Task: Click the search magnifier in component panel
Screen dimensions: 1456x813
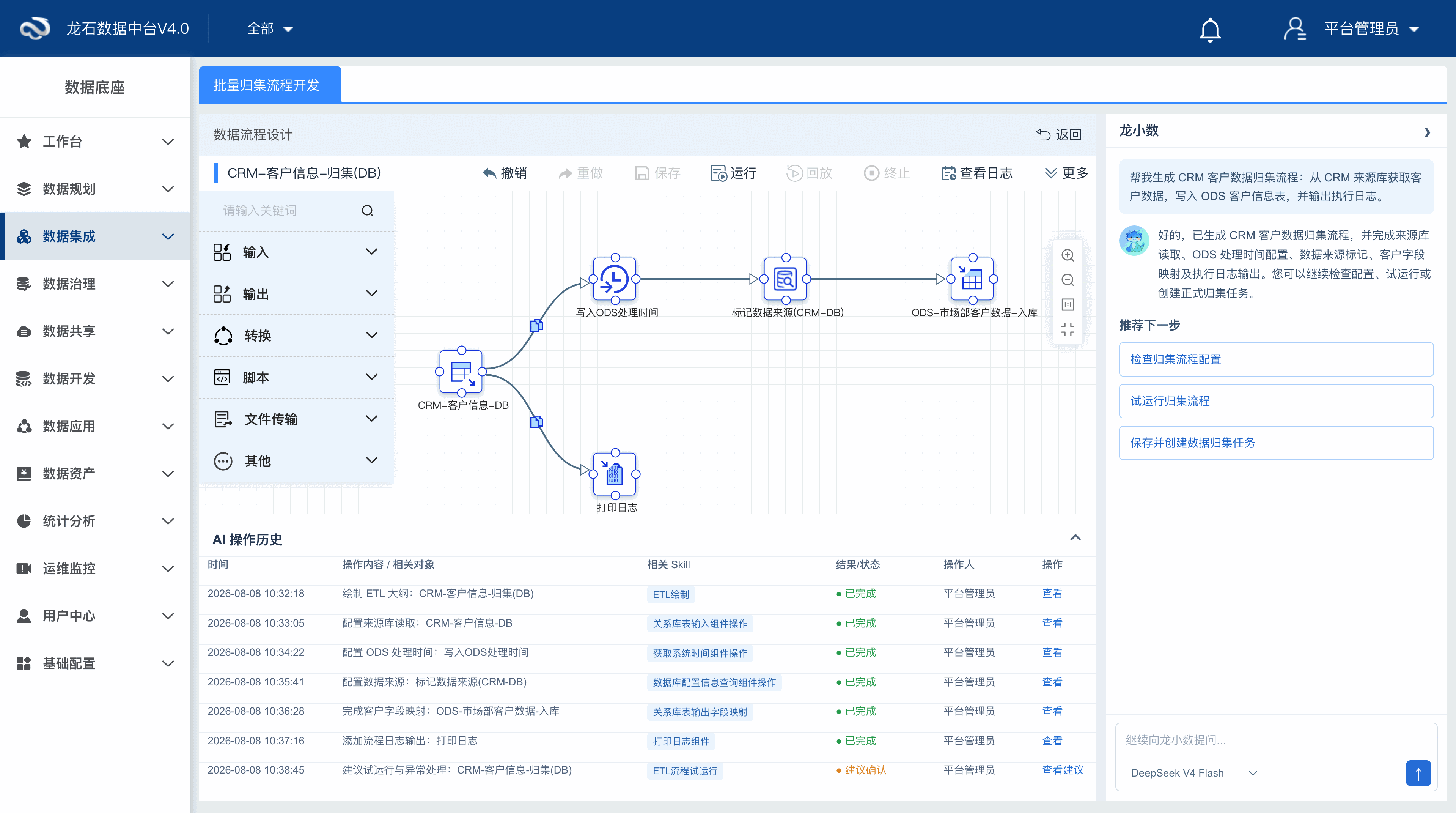Action: [367, 210]
